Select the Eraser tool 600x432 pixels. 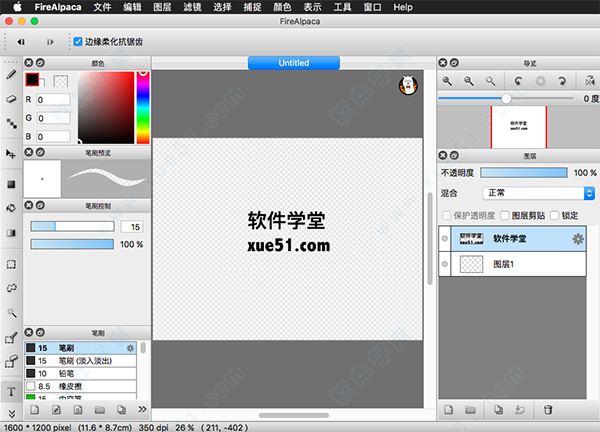point(11,99)
